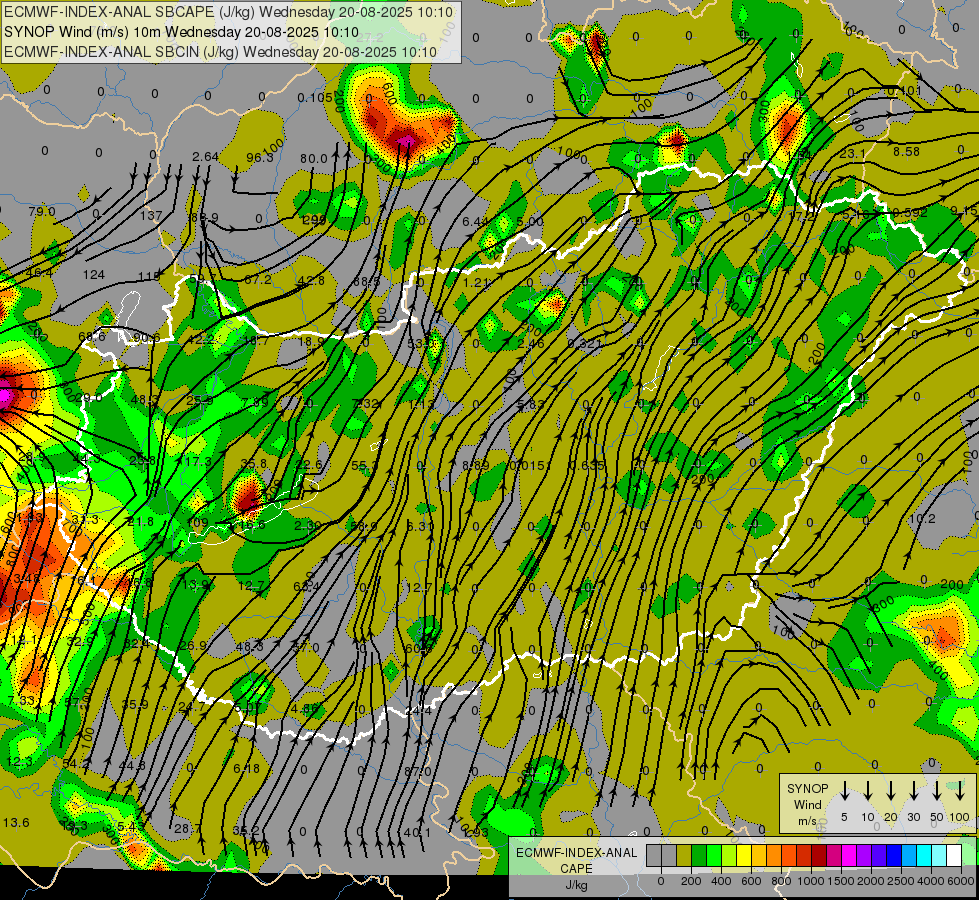
Task: Pick the olive swatch in CAPE legend
Action: [x=684, y=856]
